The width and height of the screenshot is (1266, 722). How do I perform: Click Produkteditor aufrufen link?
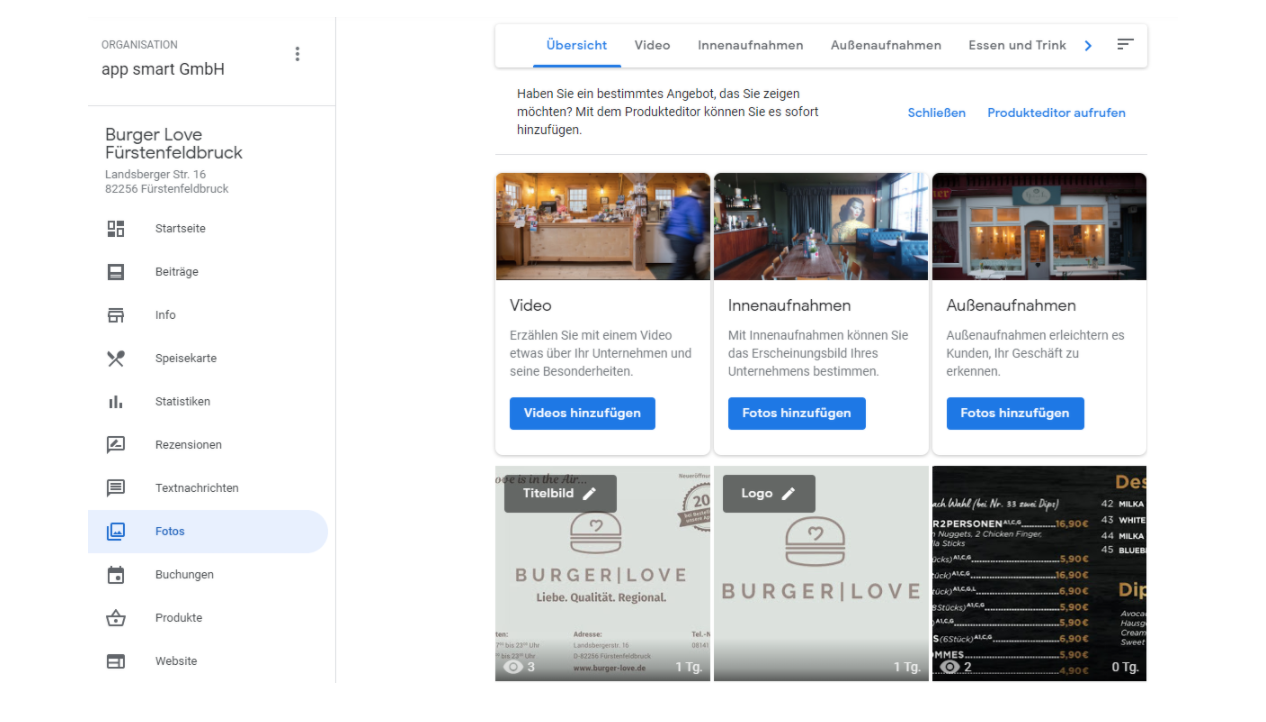point(1056,113)
